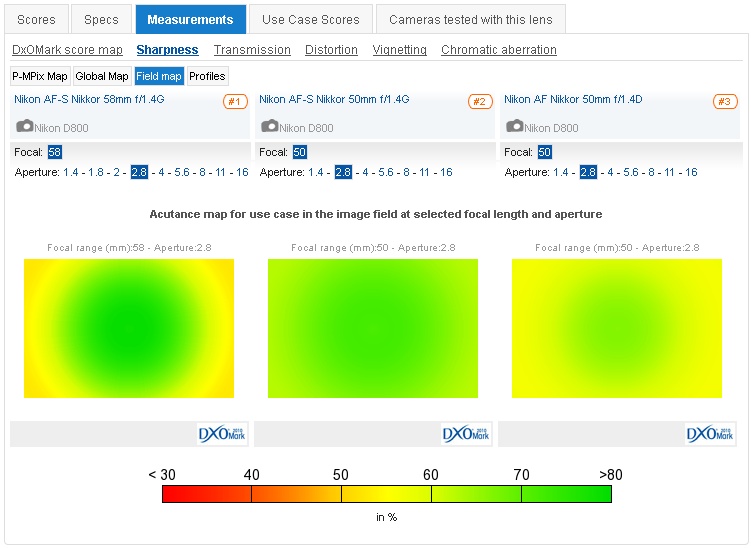Open Cameras tested with this lens tab
The image size is (751, 548).
point(471,20)
